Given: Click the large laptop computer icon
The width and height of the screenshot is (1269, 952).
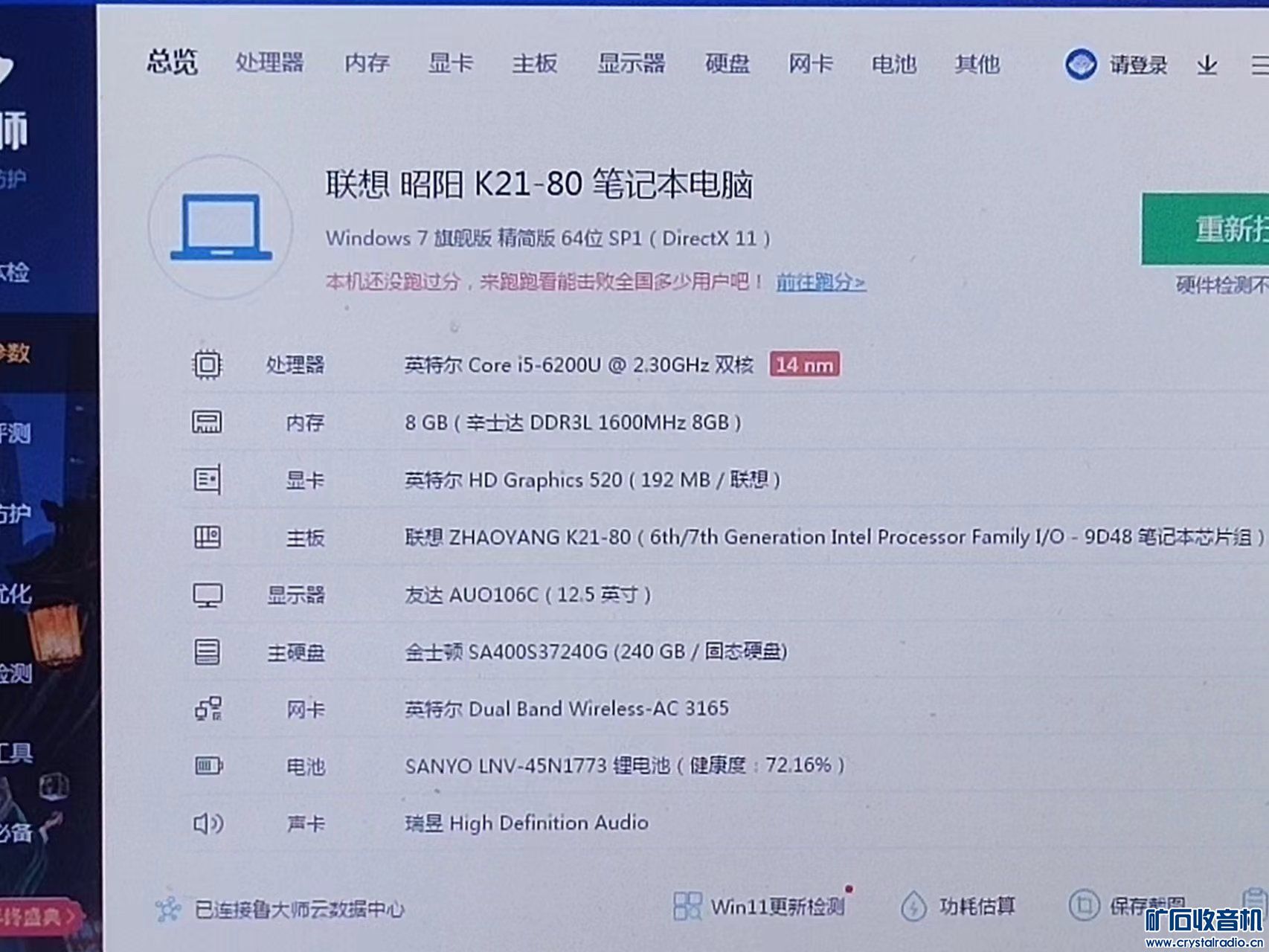Looking at the screenshot, I should click(x=221, y=227).
